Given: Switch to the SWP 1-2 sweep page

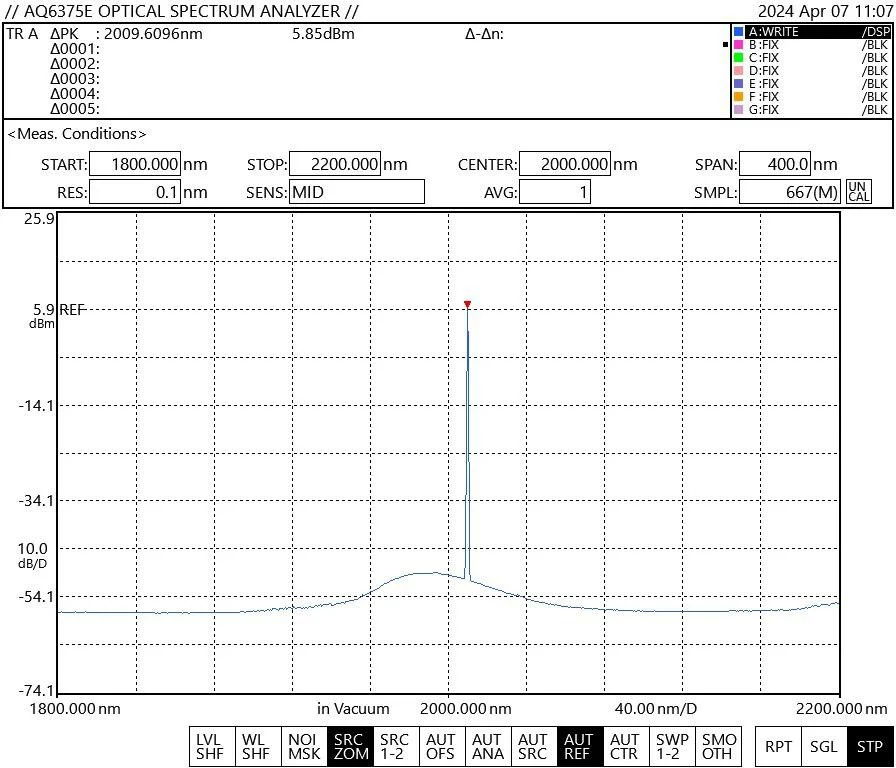Looking at the screenshot, I should pos(670,746).
